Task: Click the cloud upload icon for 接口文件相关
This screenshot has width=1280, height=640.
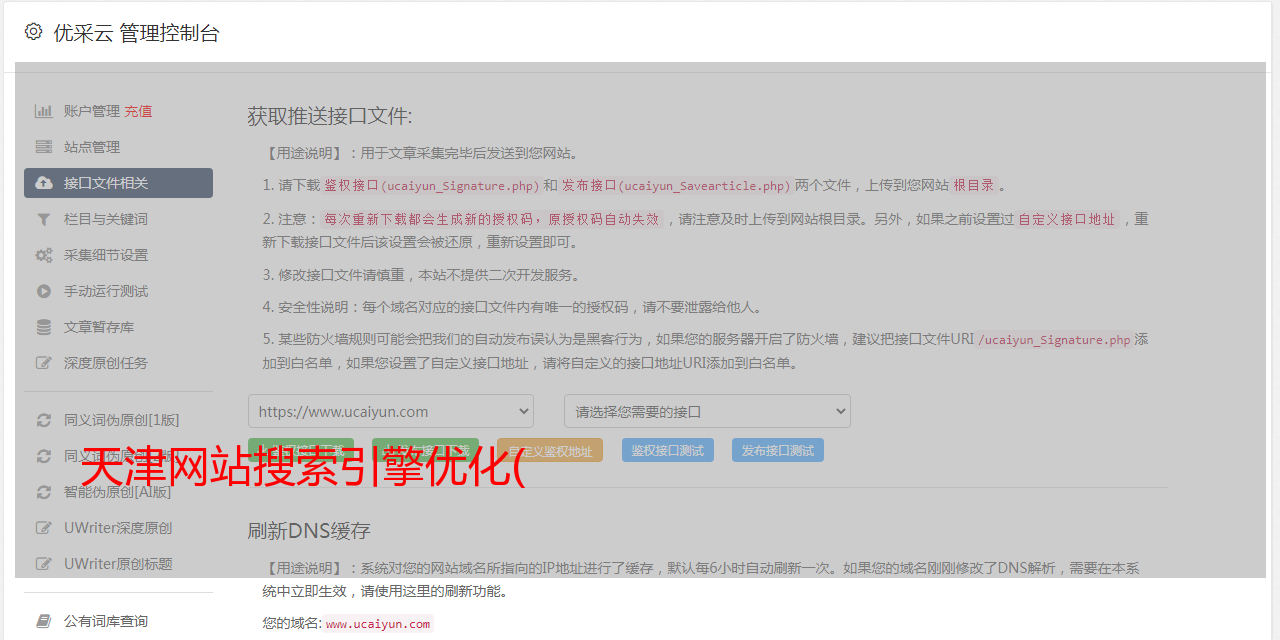Action: coord(44,183)
